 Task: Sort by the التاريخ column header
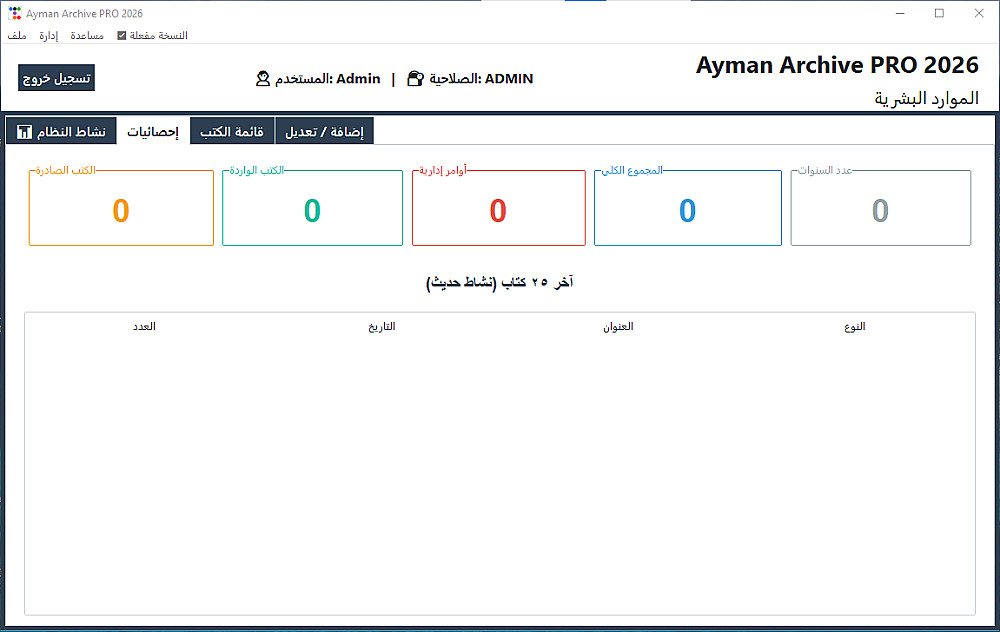coord(381,327)
